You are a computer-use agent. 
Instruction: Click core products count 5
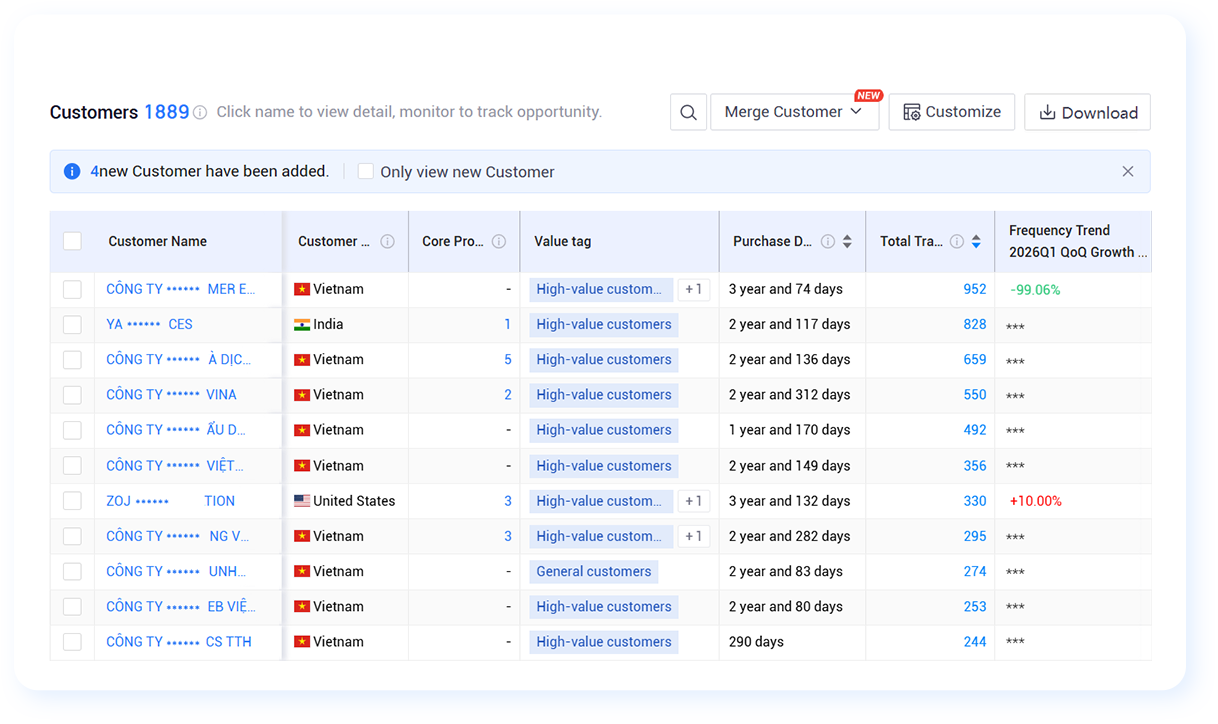pos(508,360)
